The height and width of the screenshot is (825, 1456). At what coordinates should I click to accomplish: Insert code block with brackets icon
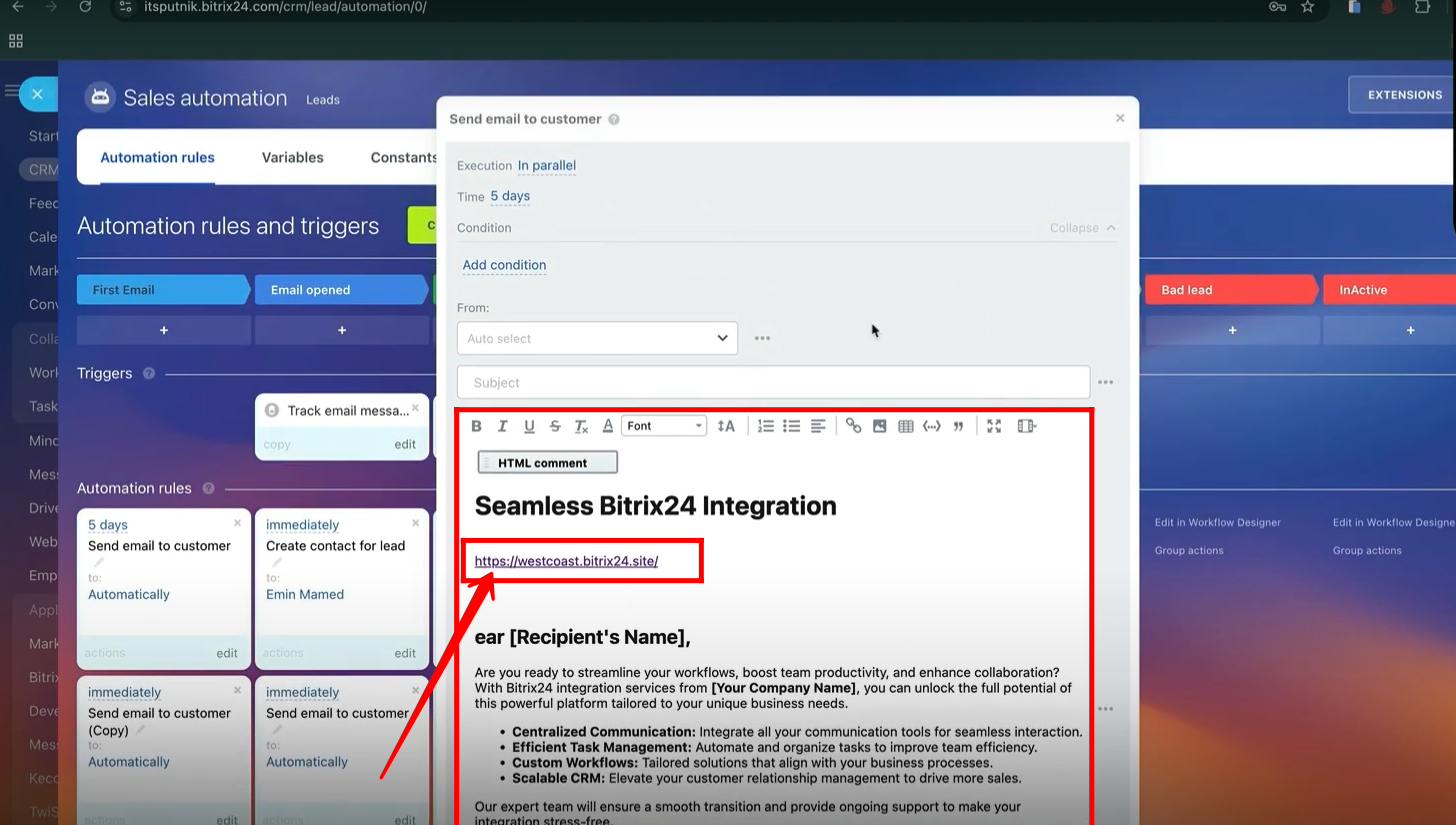click(x=932, y=426)
